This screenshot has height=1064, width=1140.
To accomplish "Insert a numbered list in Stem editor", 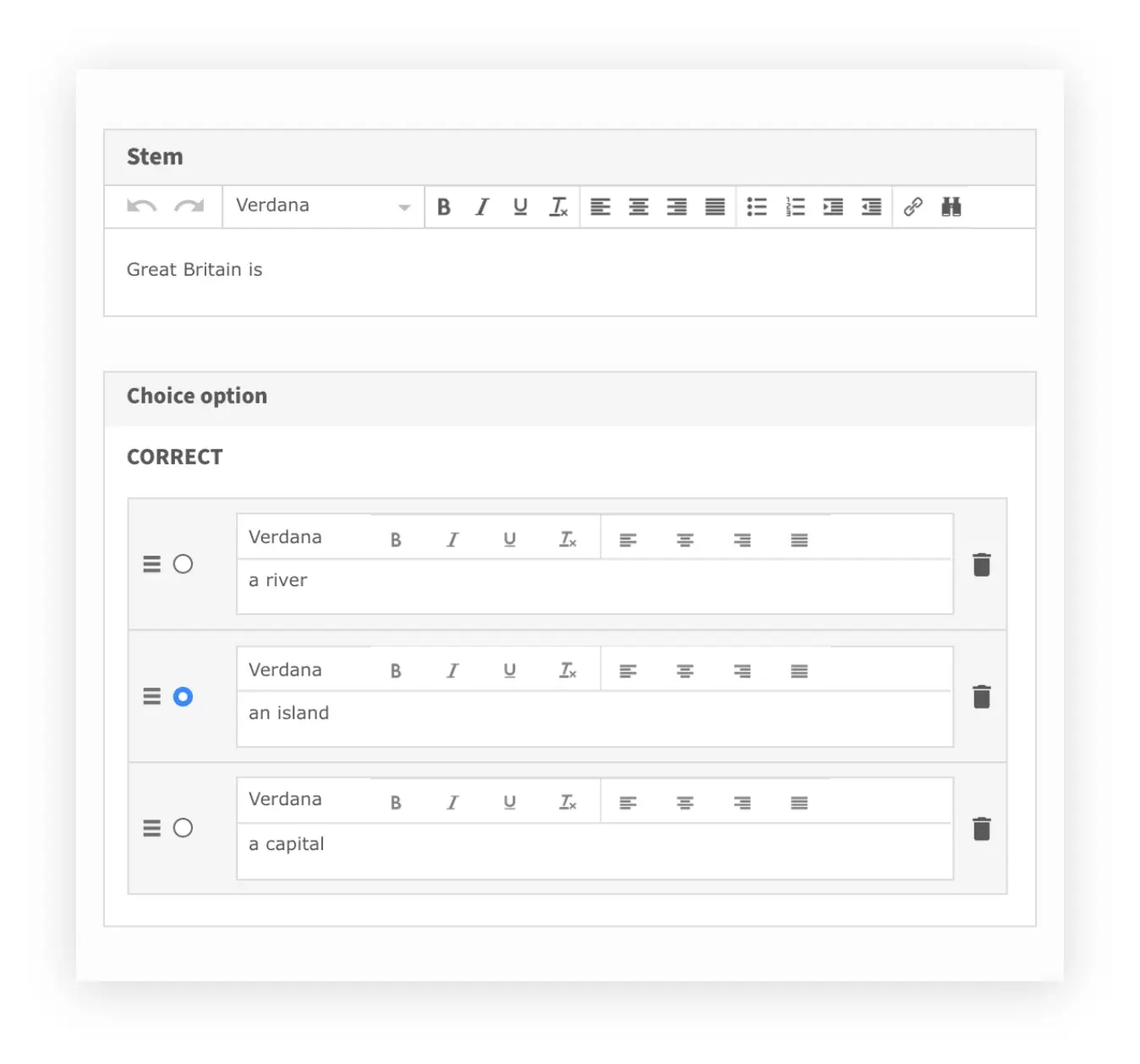I will 795,207.
